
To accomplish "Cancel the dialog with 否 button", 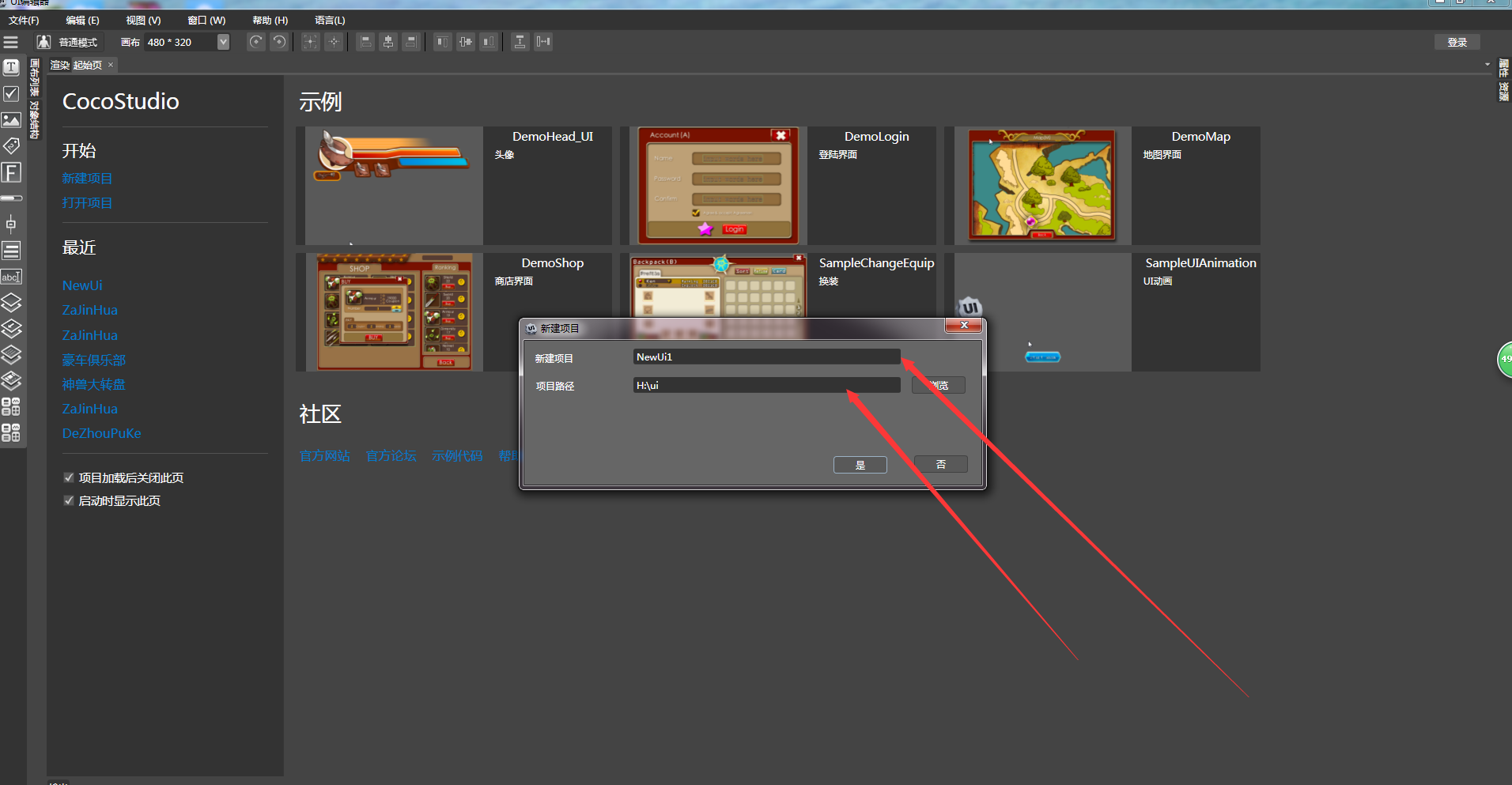I will coord(941,464).
